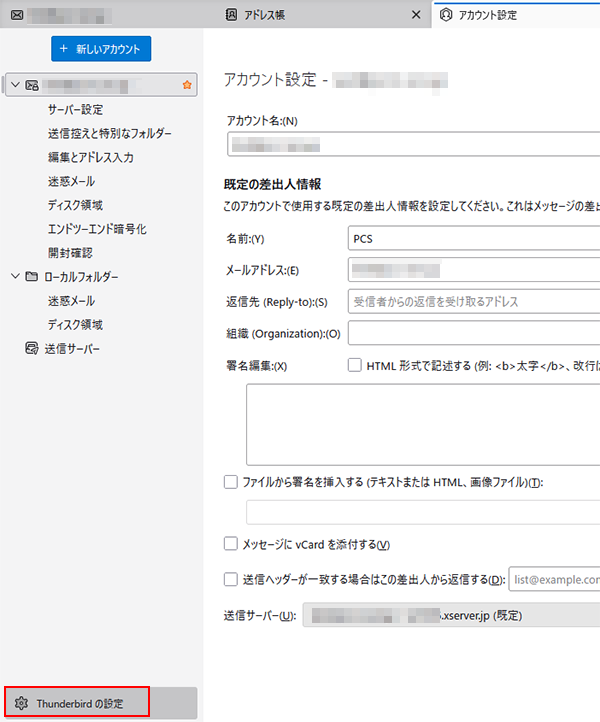Image resolution: width=600 pixels, height=722 pixels.
Task: Click the address book tab icon
Action: point(231,15)
